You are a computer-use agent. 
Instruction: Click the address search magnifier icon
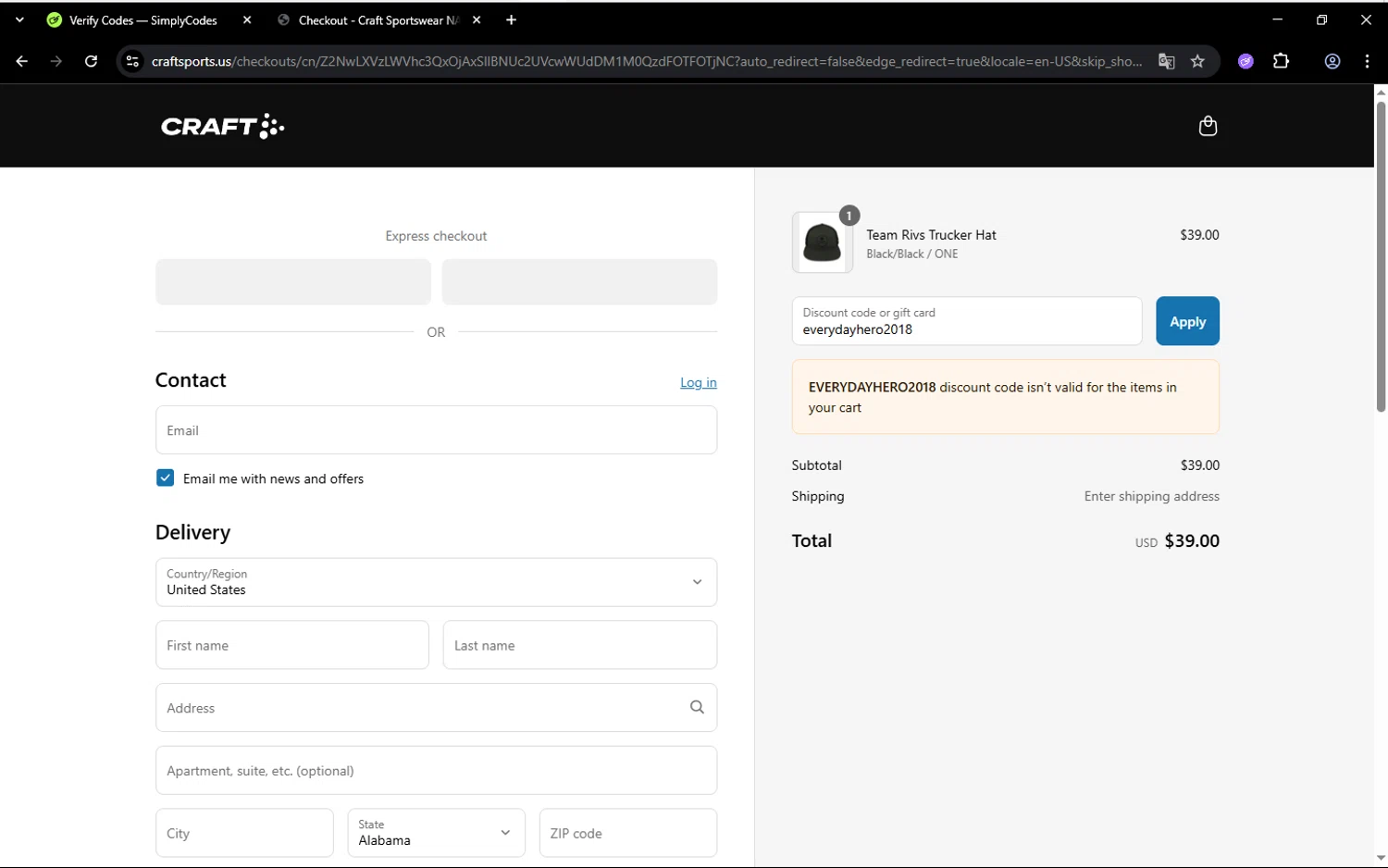click(x=697, y=707)
